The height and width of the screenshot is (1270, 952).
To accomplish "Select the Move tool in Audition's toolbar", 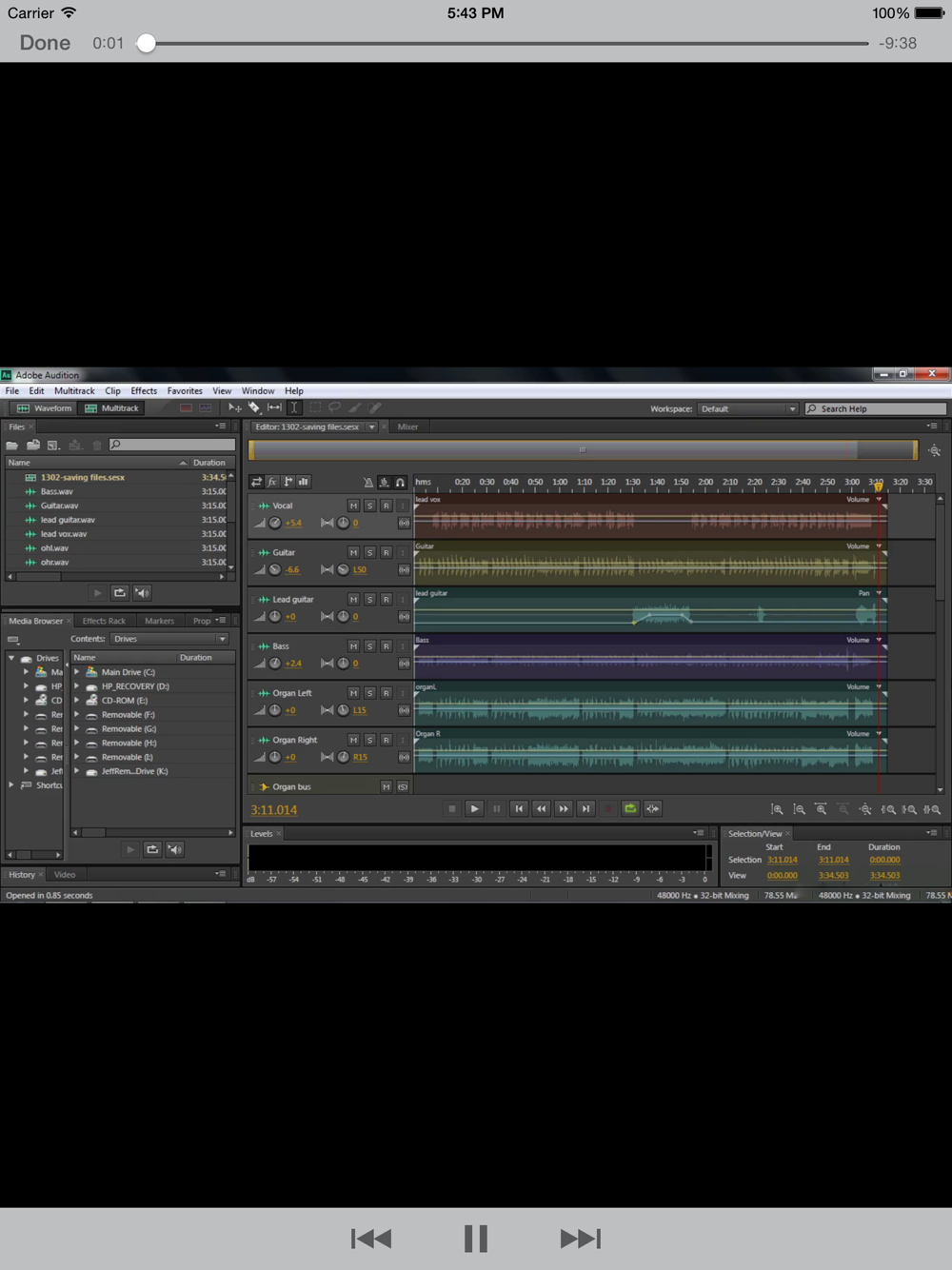I will click(234, 408).
